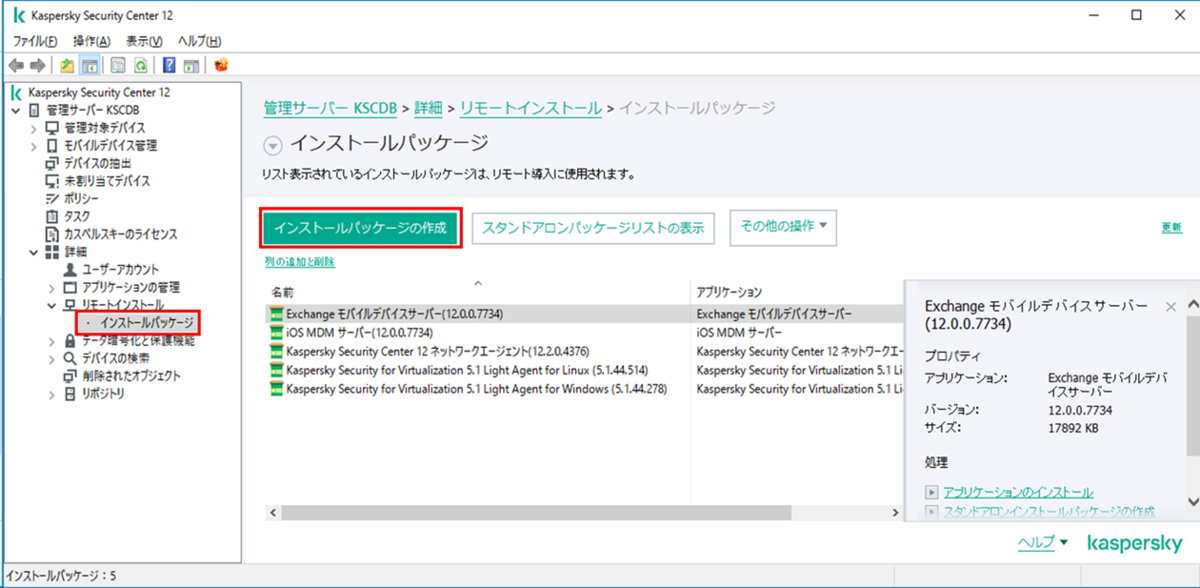Click the blue help toolbar icon

coord(169,65)
